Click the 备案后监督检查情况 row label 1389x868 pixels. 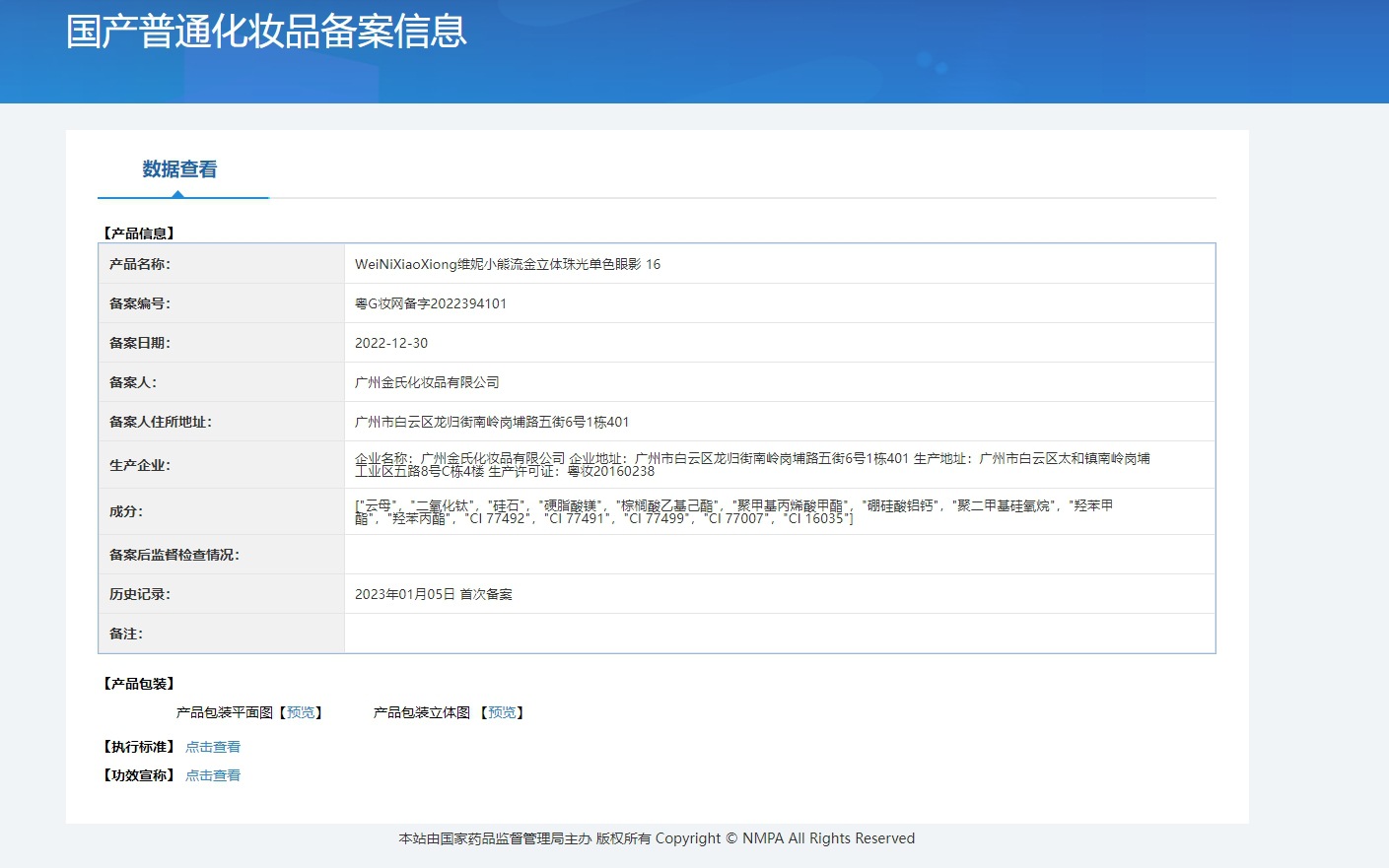(x=174, y=555)
